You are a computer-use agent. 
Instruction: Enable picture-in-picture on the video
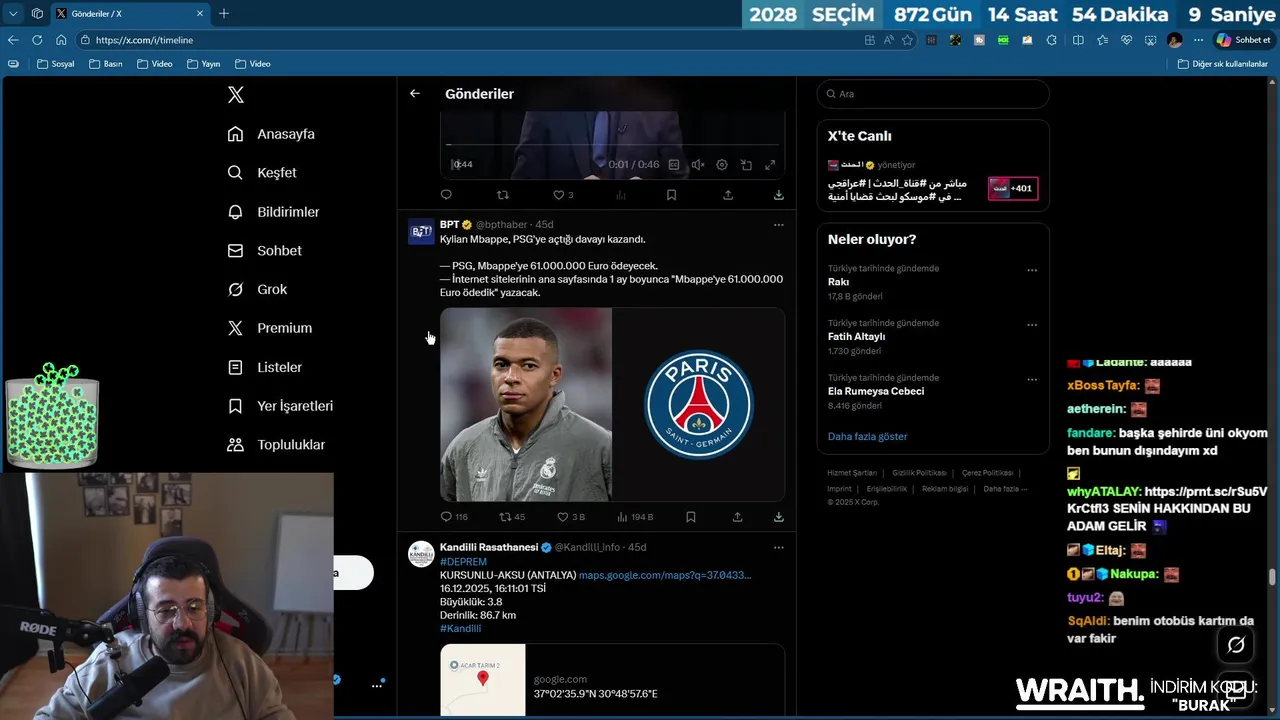tap(746, 165)
